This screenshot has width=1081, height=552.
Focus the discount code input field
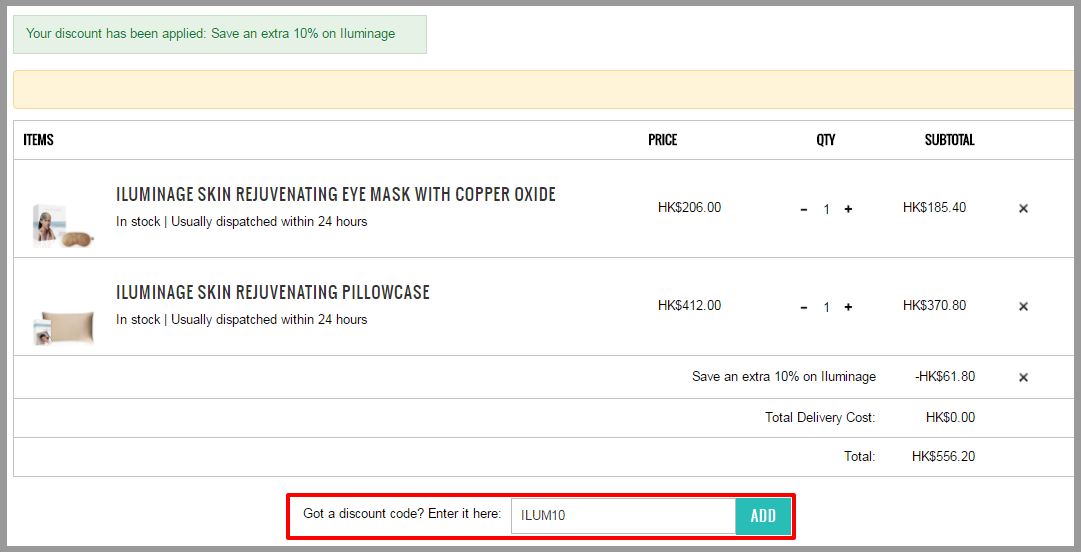pyautogui.click(x=623, y=516)
